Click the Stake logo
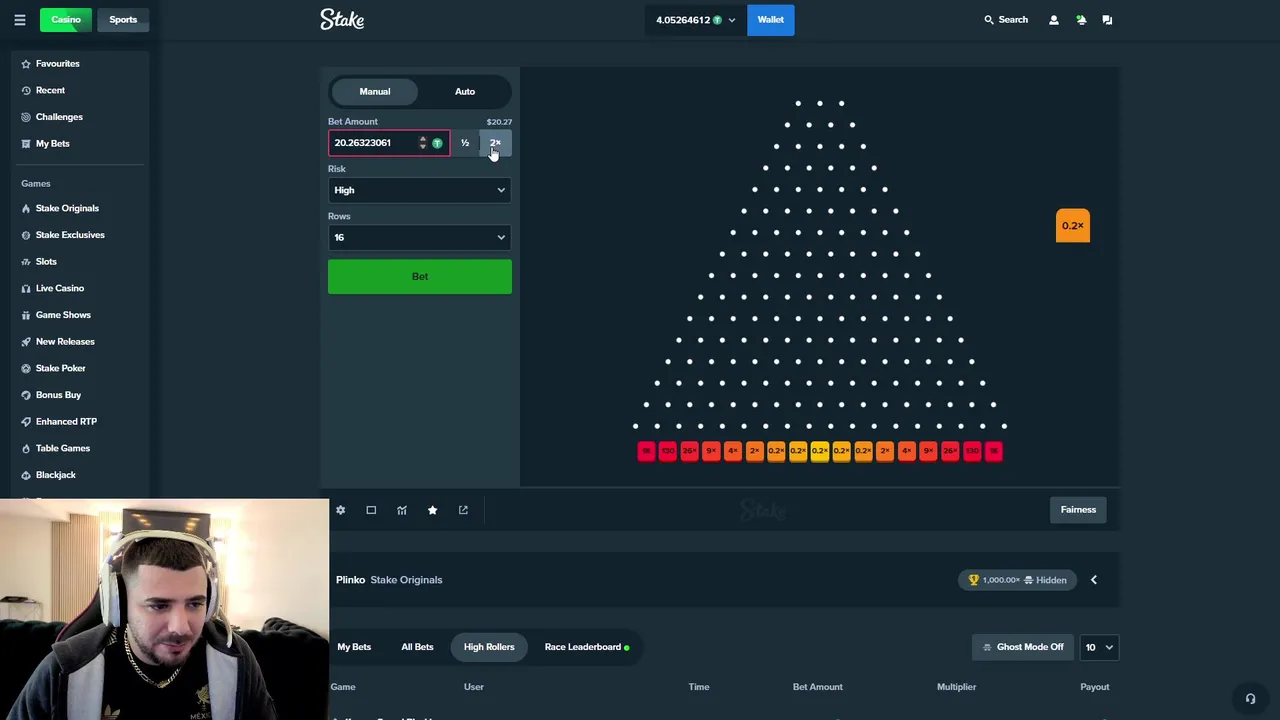The width and height of the screenshot is (1280, 720). [342, 19]
